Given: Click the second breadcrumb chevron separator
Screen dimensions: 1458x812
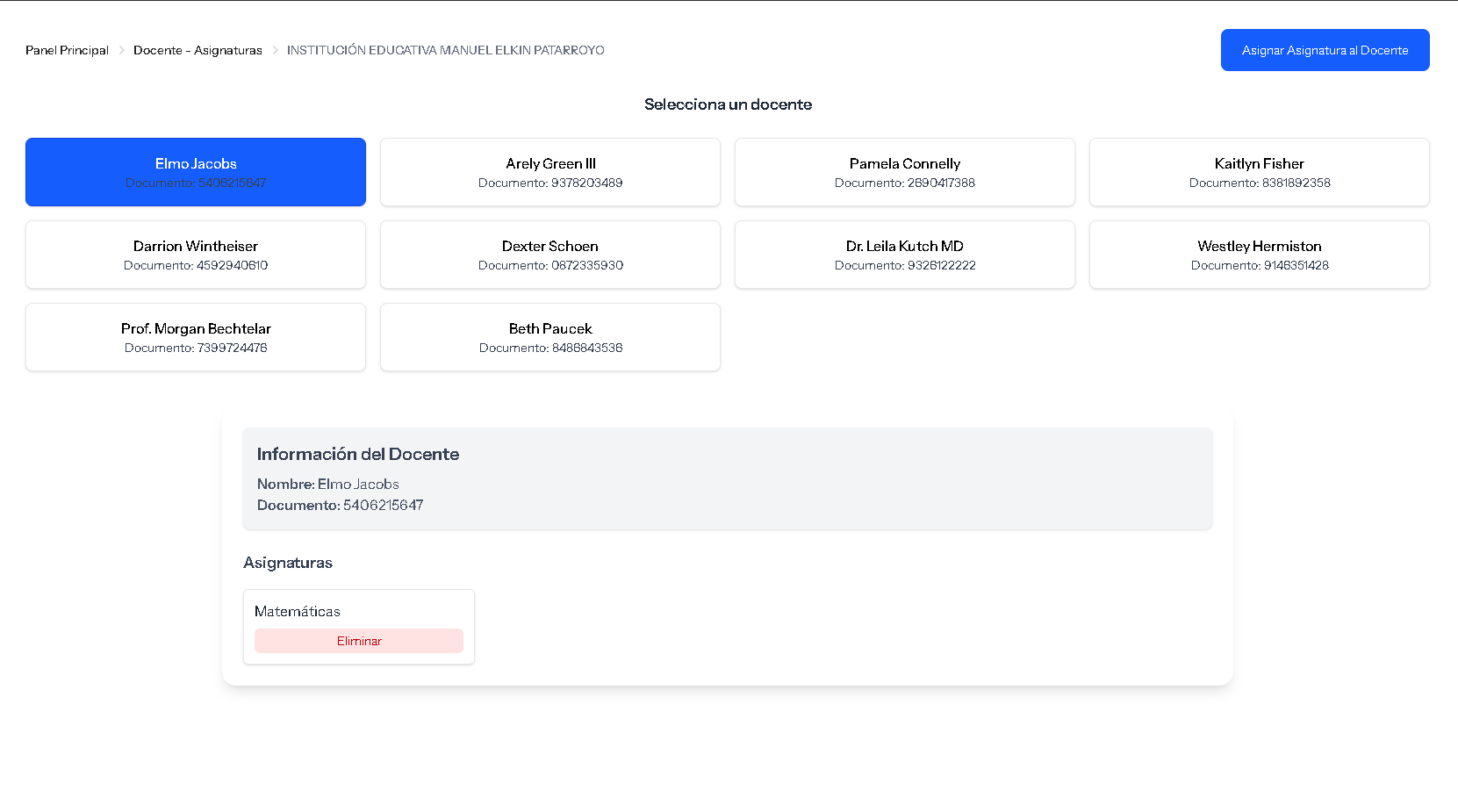Looking at the screenshot, I should [x=275, y=50].
